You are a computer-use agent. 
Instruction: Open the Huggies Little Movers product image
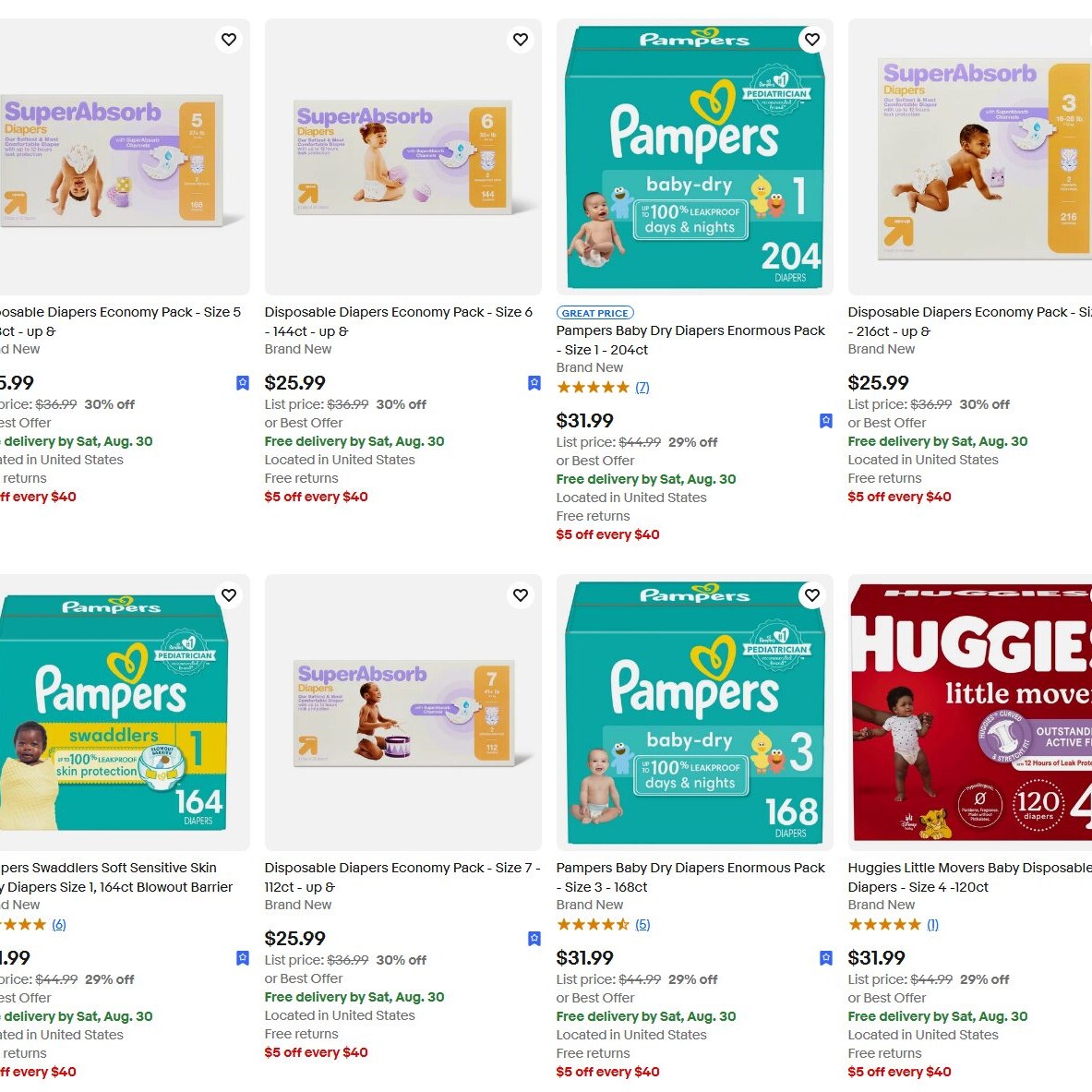point(969,712)
